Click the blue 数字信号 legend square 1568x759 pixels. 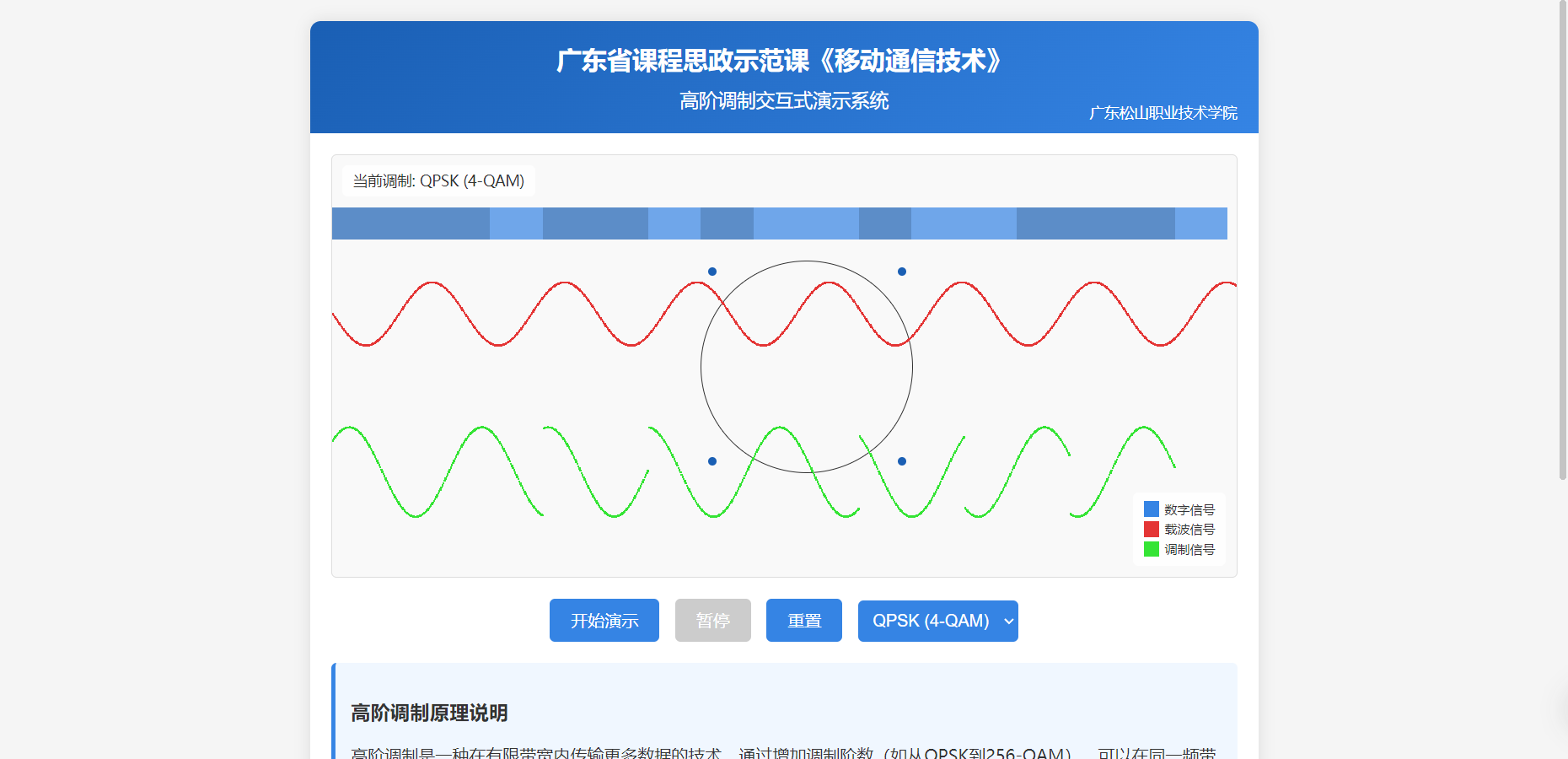tap(1151, 509)
